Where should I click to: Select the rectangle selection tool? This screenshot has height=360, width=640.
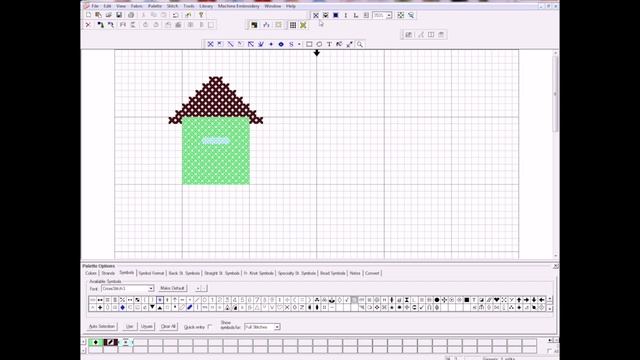pyautogui.click(x=309, y=44)
